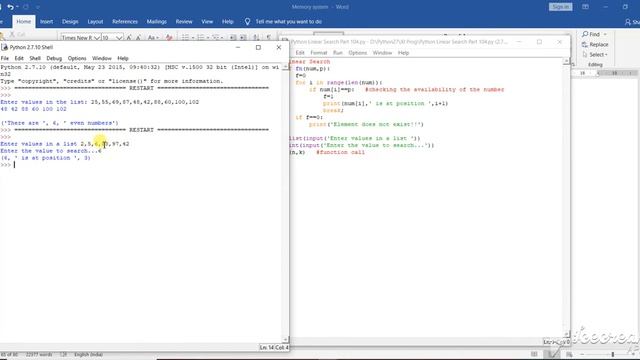Open the Quick Access Toolbar customize arrow

coord(38,7)
